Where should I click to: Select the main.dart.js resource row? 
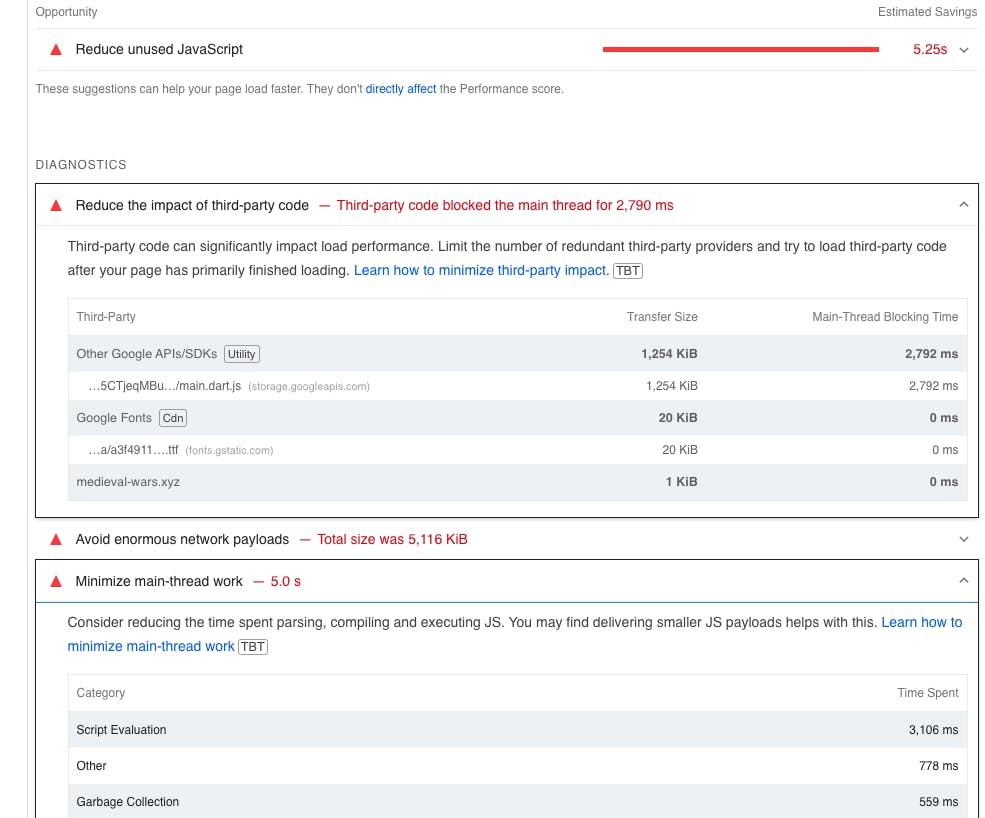(518, 386)
